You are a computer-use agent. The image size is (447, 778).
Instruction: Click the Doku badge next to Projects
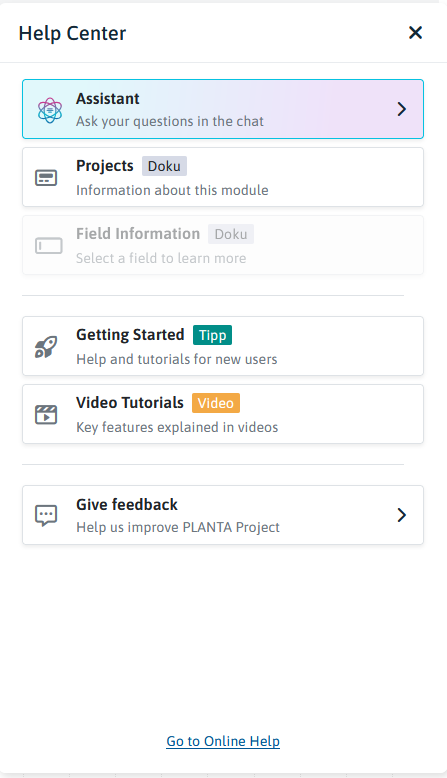[164, 166]
